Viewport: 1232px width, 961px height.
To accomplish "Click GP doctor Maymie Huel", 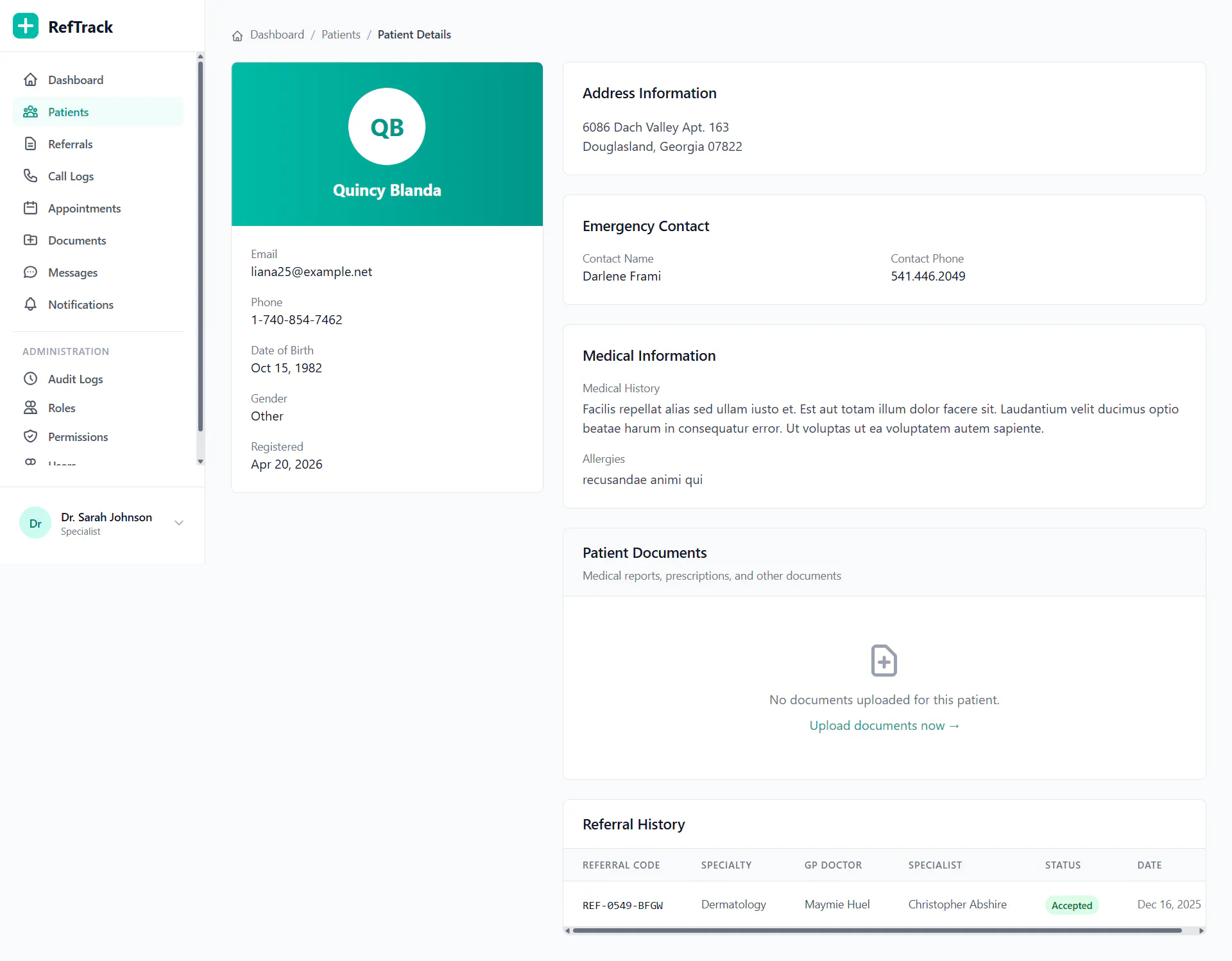I will tap(837, 905).
